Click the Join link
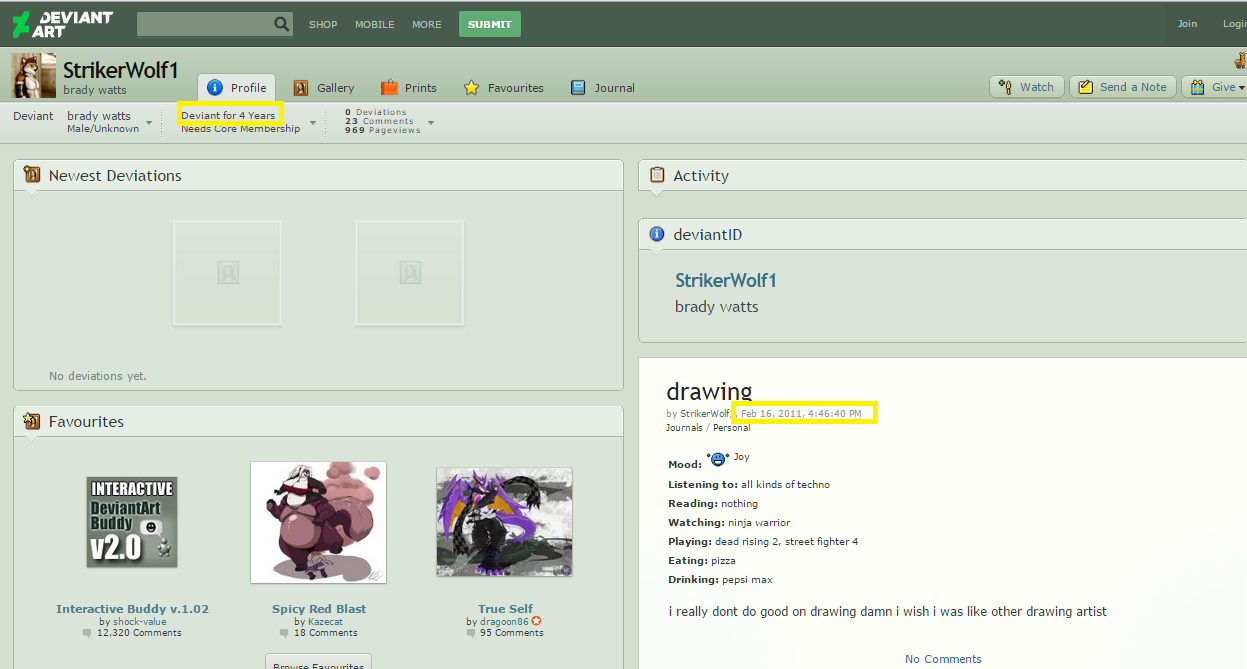The image size is (1247, 669). pos(1187,24)
